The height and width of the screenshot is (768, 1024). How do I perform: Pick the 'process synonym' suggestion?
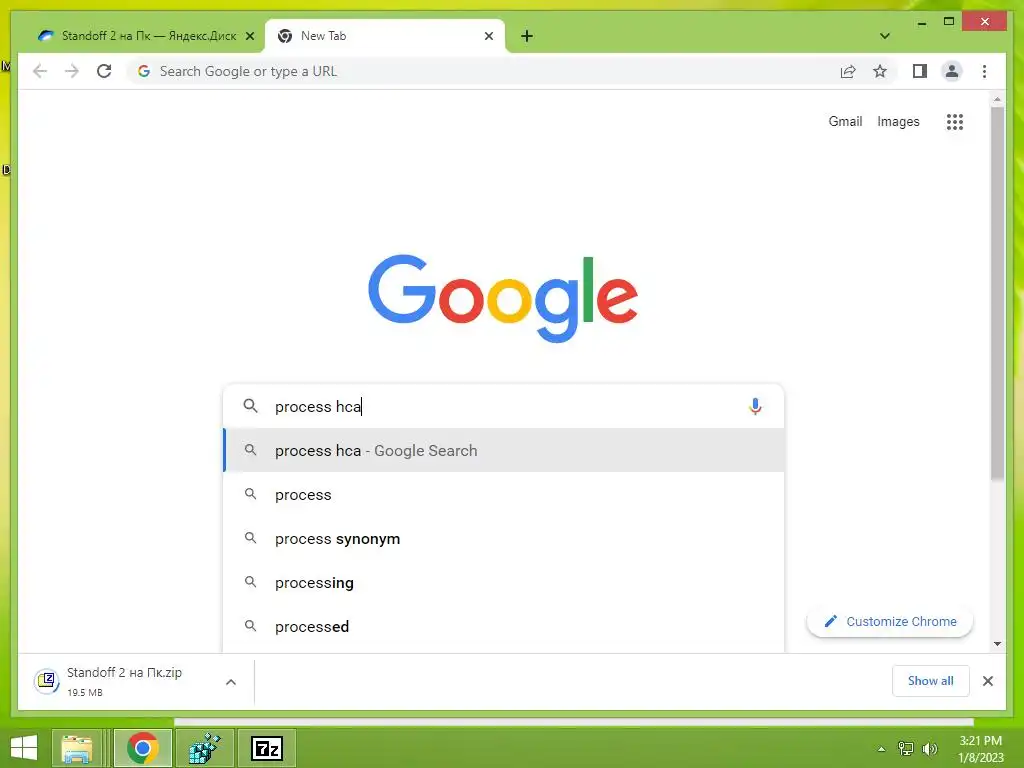click(503, 539)
